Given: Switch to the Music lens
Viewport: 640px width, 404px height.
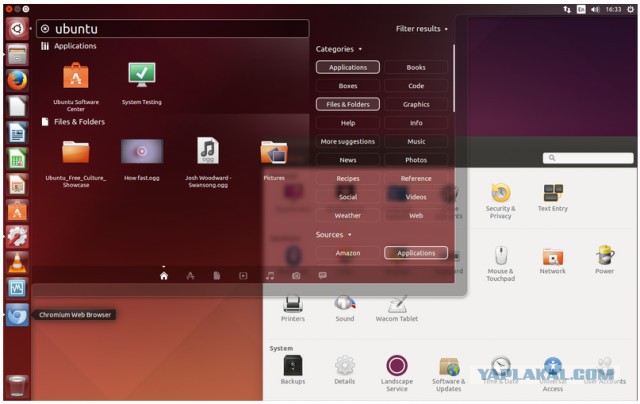Looking at the screenshot, I should tap(270, 276).
